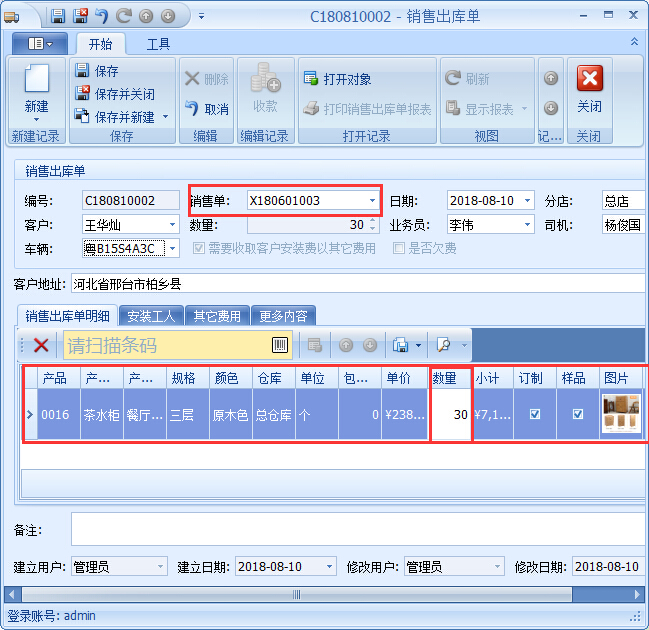Toggle the 订制 checkbox in product row

click(534, 414)
